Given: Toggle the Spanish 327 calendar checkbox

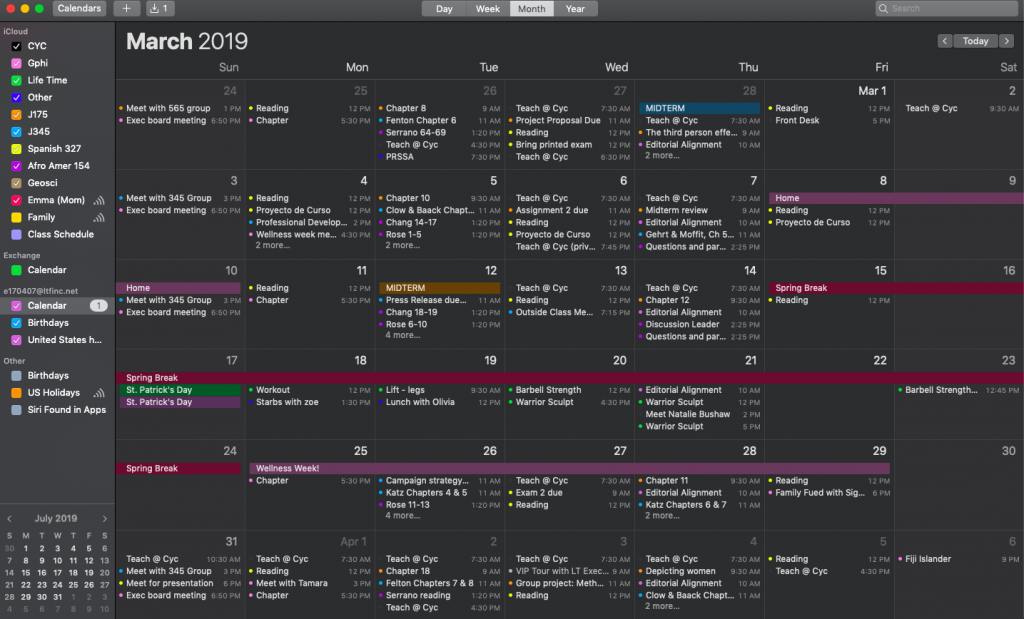Looking at the screenshot, I should (x=16, y=149).
